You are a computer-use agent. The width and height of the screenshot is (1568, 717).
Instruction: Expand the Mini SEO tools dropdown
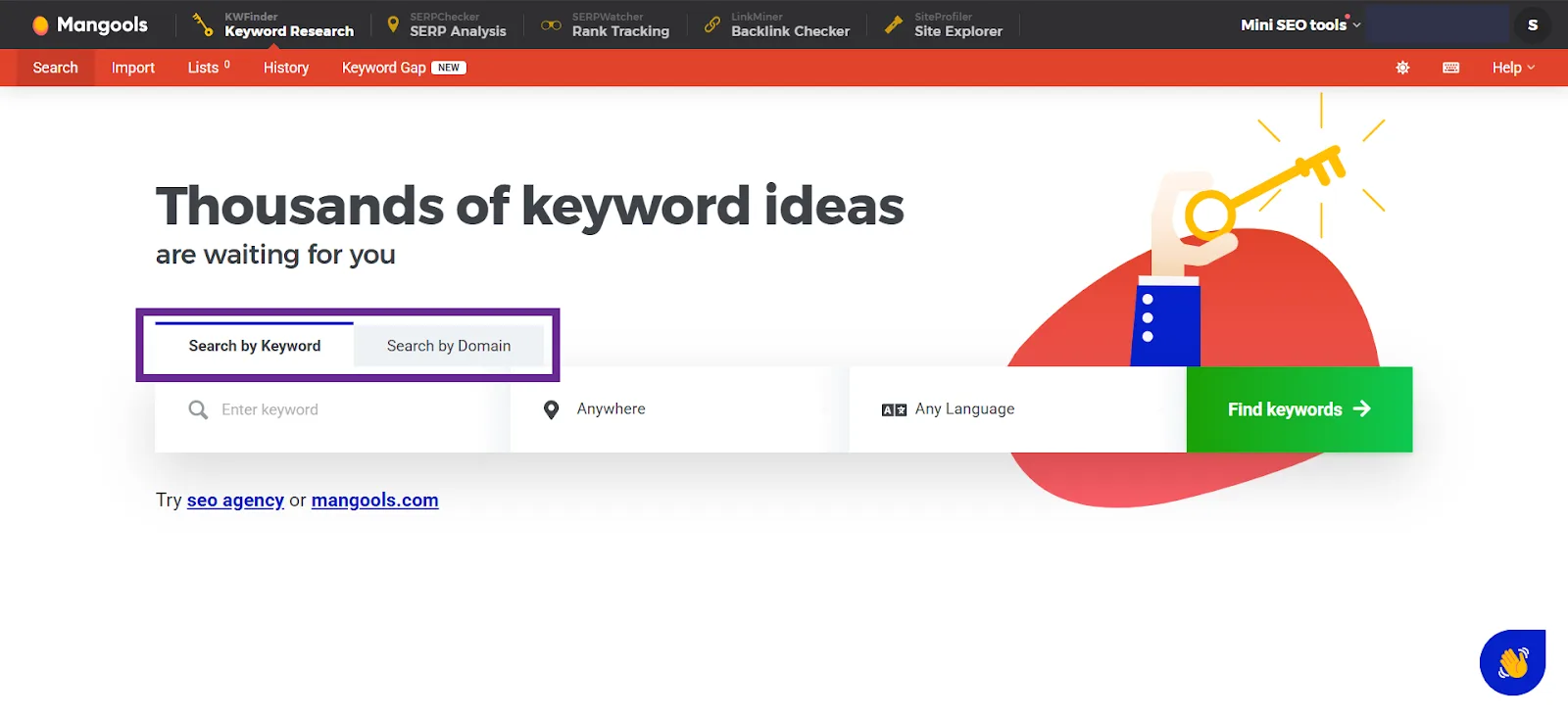pyautogui.click(x=1300, y=24)
